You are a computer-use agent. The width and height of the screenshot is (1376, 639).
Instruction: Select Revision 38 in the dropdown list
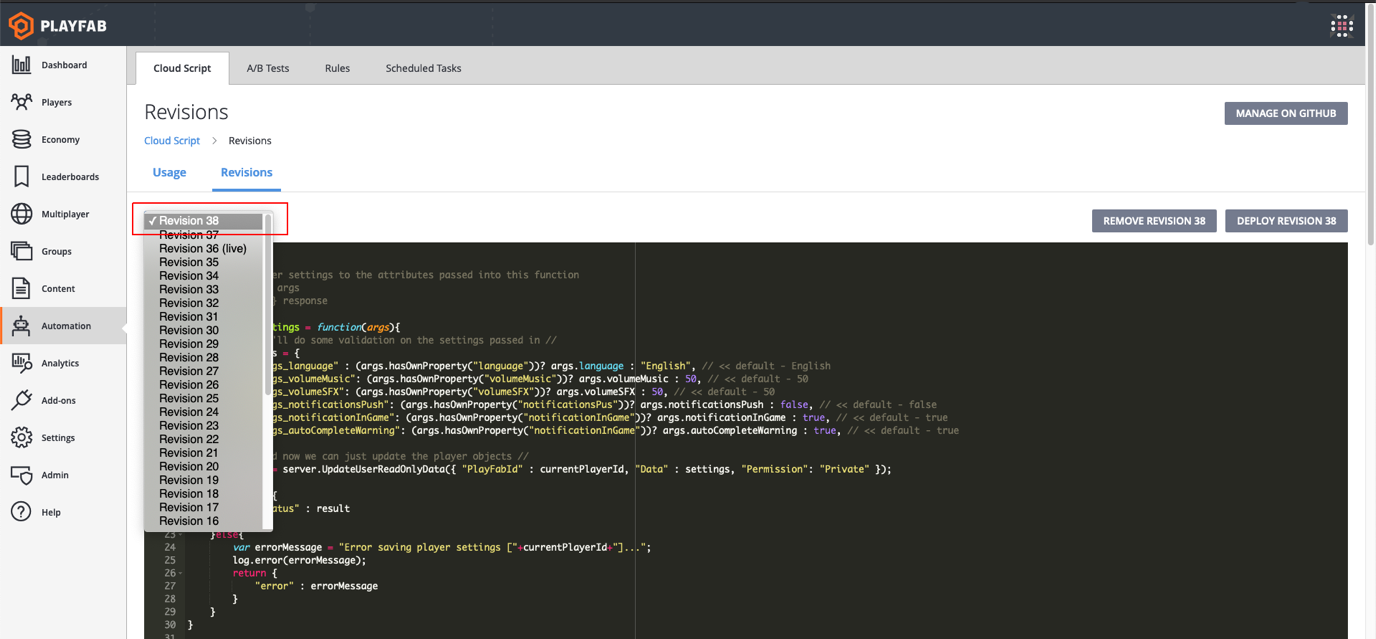pos(203,221)
